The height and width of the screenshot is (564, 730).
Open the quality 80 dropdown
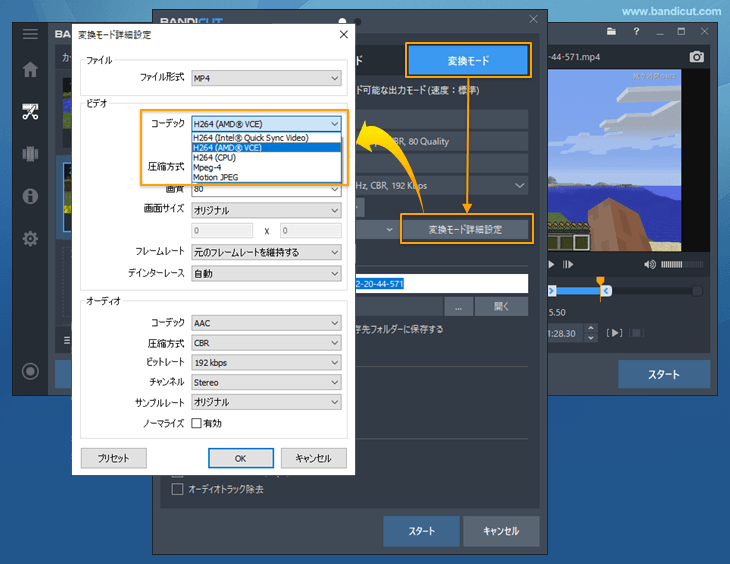pos(266,190)
